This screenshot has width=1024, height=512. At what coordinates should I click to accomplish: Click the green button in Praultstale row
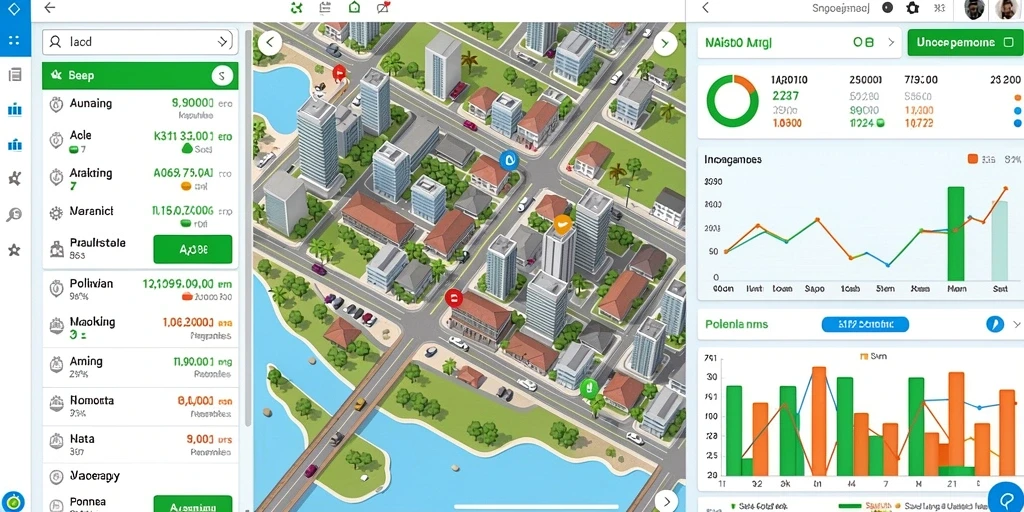tap(193, 249)
